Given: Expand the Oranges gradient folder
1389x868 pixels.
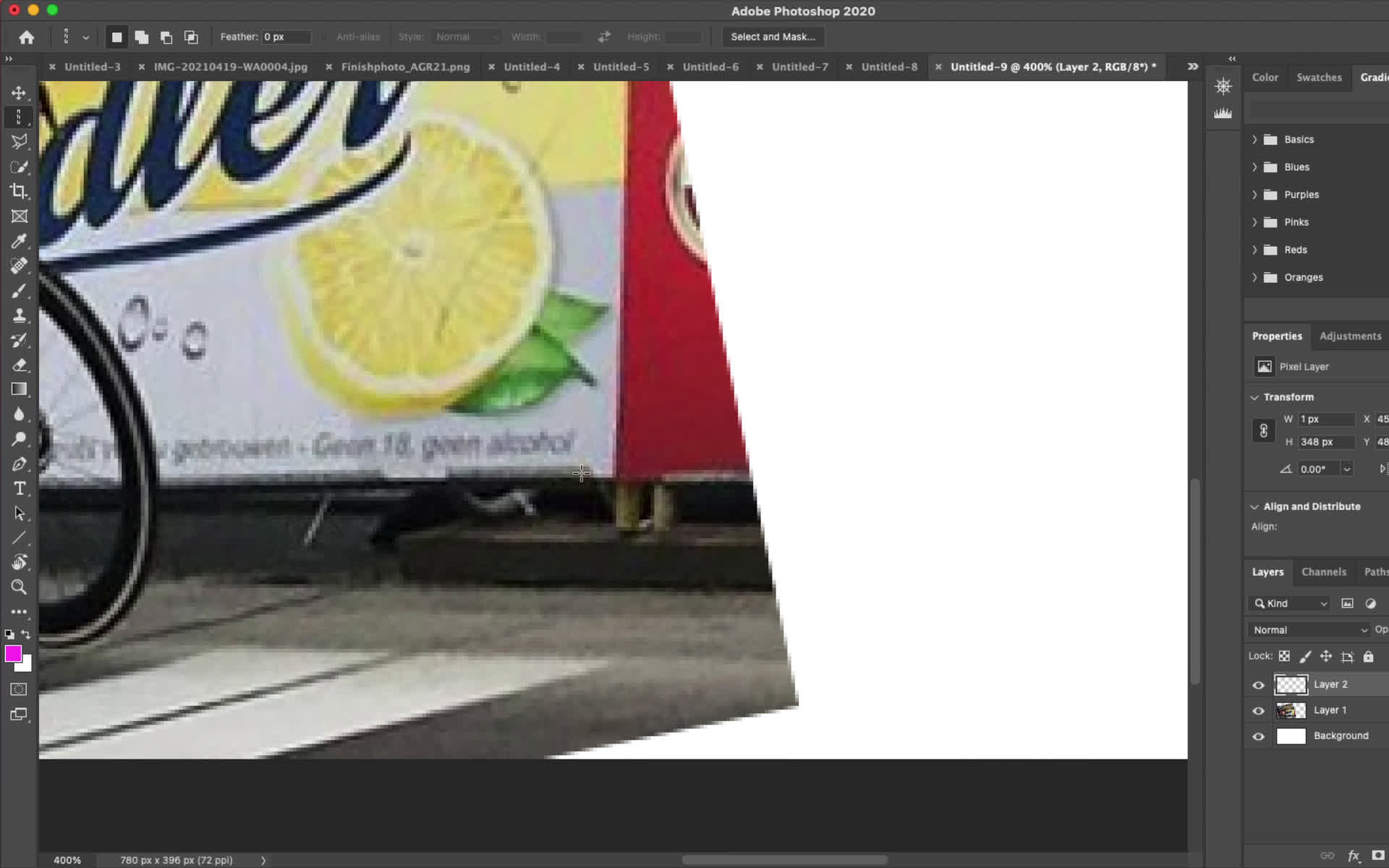Looking at the screenshot, I should [x=1254, y=277].
